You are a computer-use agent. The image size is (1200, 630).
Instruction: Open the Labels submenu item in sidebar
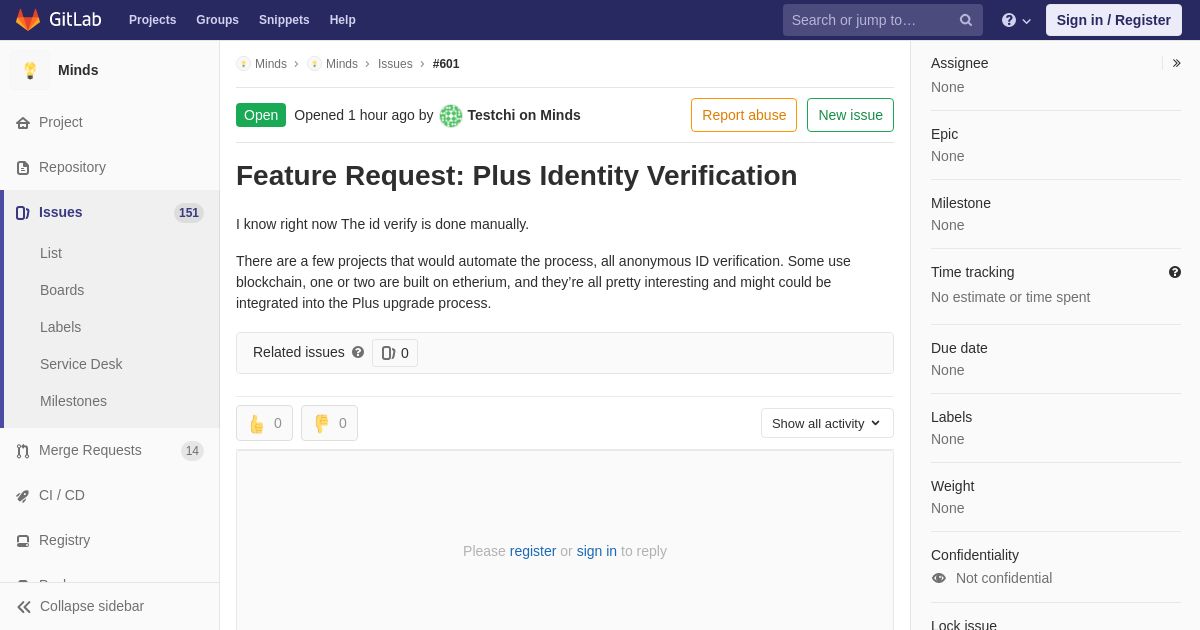tap(61, 327)
